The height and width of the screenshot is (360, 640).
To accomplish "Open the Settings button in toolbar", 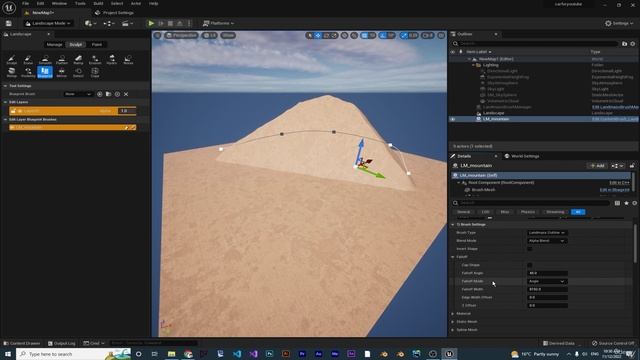I will point(619,23).
